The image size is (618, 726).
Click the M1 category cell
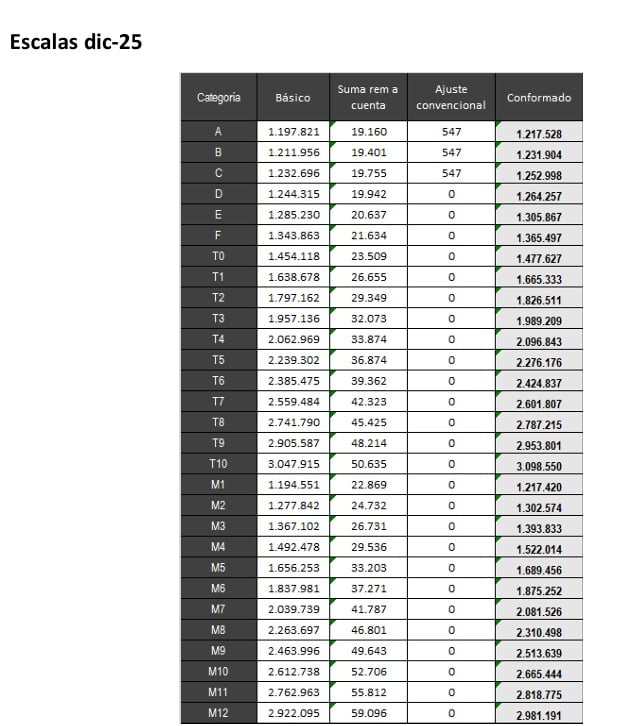coord(218,485)
